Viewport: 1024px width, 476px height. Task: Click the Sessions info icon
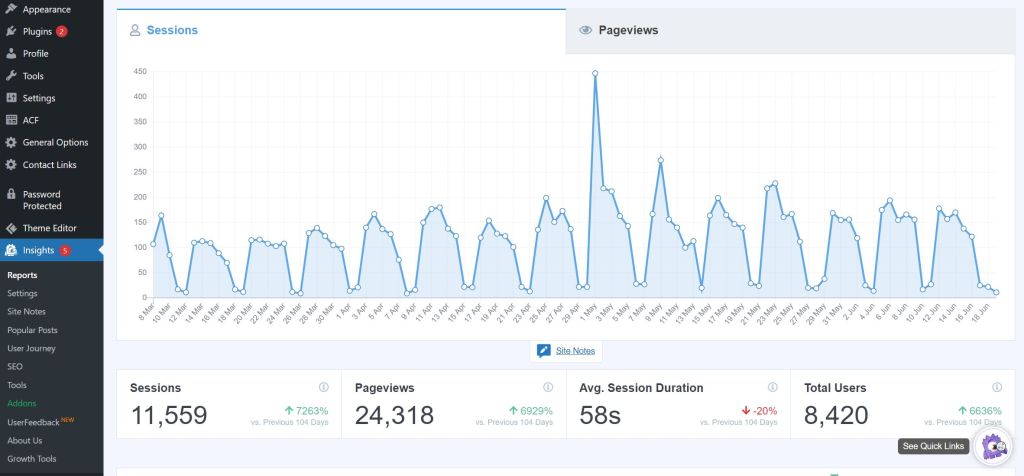(x=323, y=387)
